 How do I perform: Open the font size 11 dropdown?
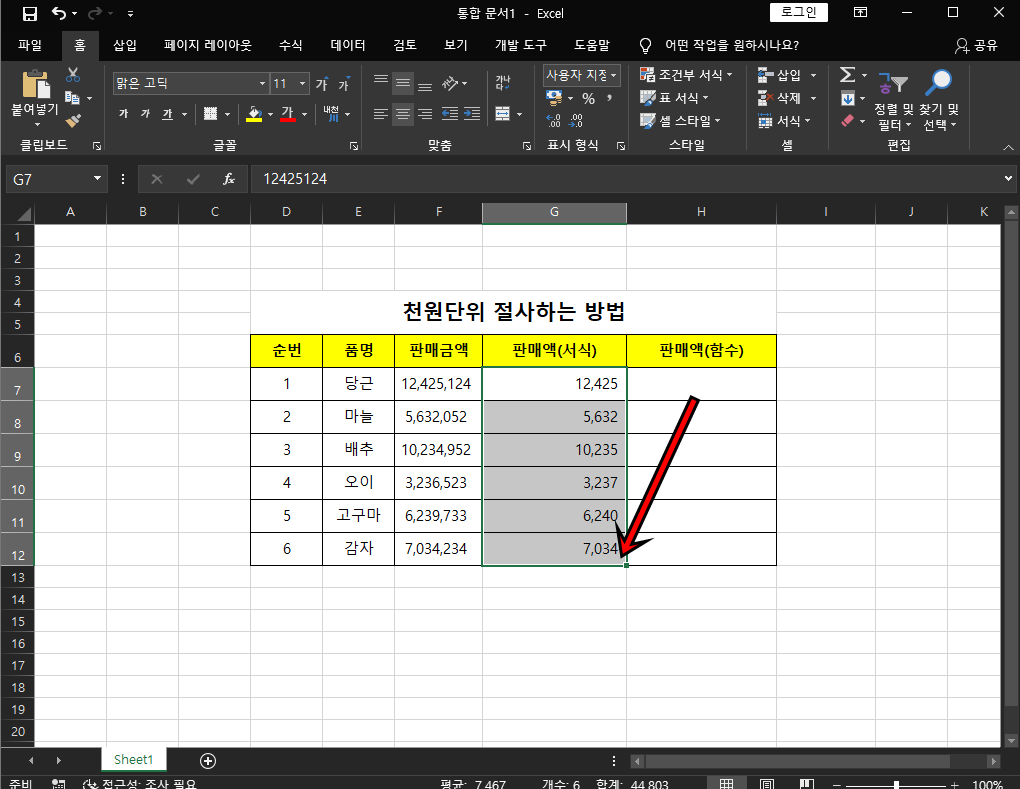302,83
